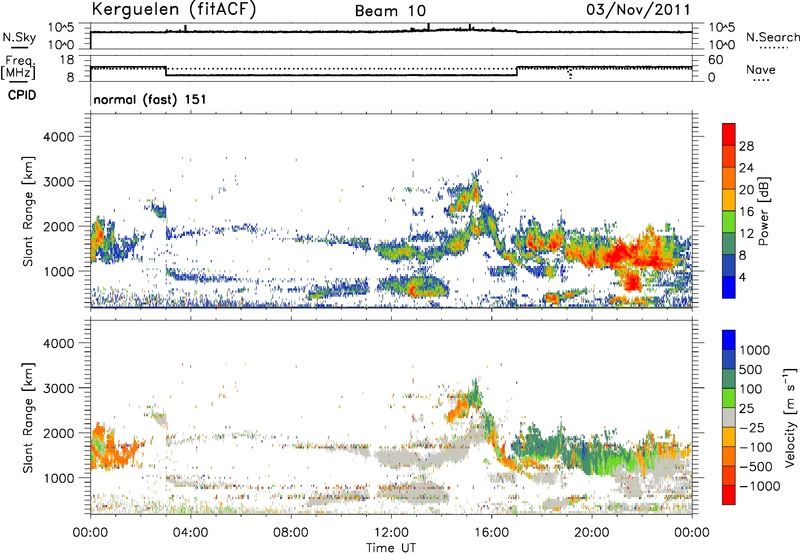This screenshot has width=800, height=554.
Task: Click the "28" label on the Power colorbar
Action: pyautogui.click(x=746, y=146)
